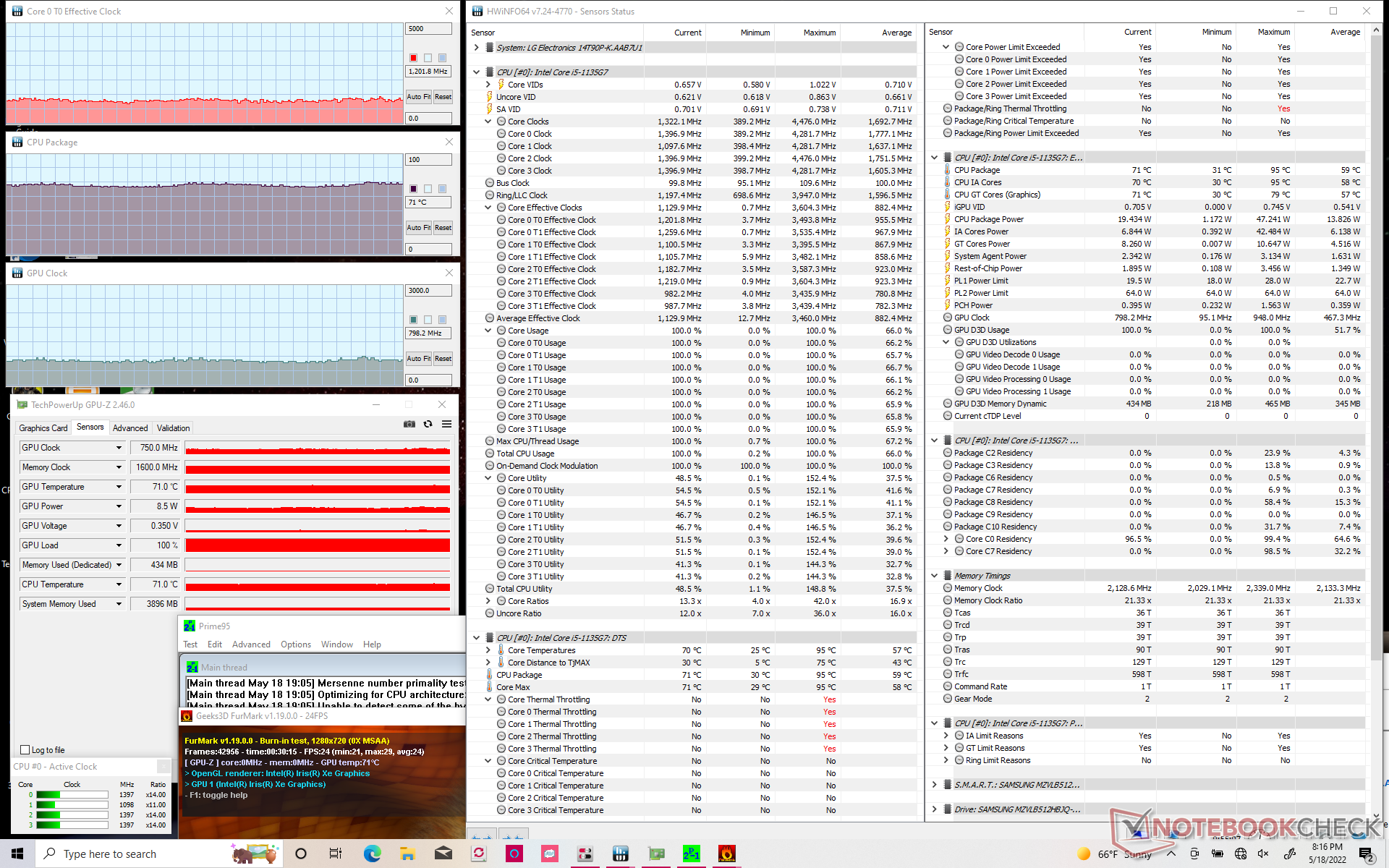1389x868 pixels.
Task: Open HWiNFO taskbar icon
Action: pyautogui.click(x=621, y=854)
